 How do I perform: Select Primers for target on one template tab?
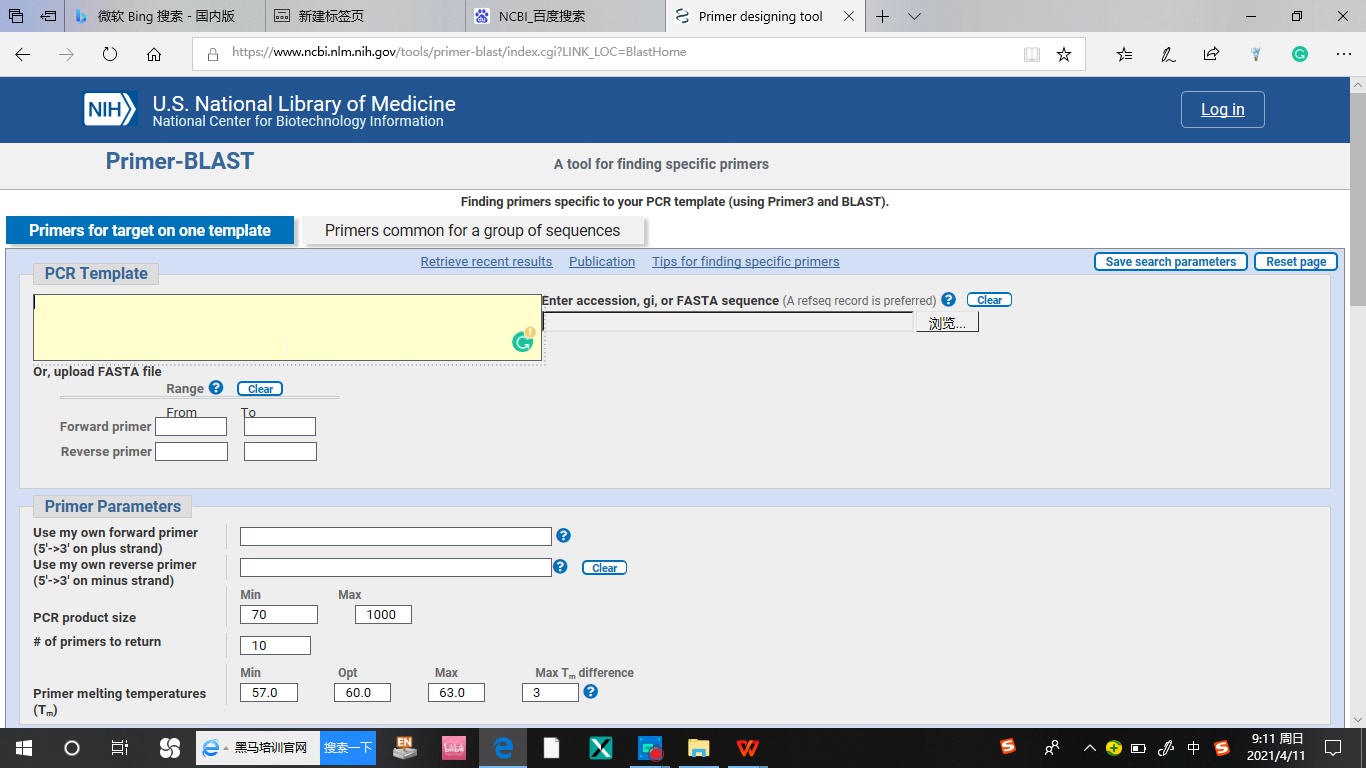(x=150, y=230)
